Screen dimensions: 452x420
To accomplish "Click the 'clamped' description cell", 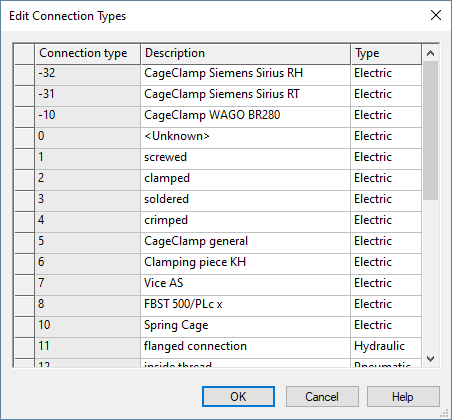I will 246,180.
